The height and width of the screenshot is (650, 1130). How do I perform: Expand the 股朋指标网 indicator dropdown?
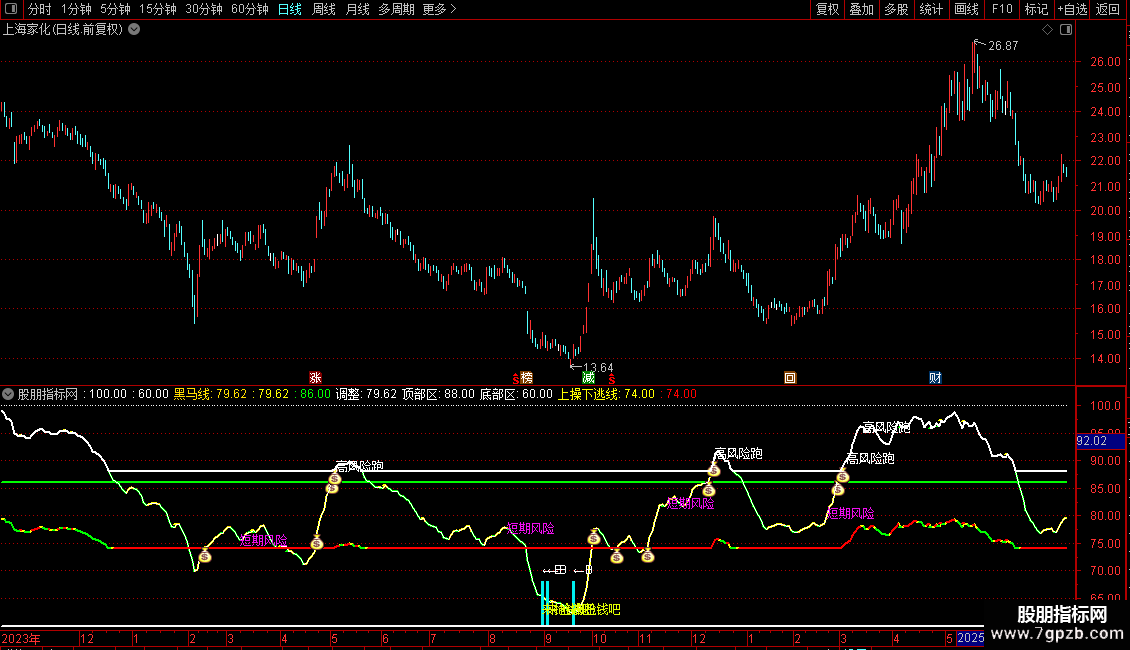(x=8, y=393)
